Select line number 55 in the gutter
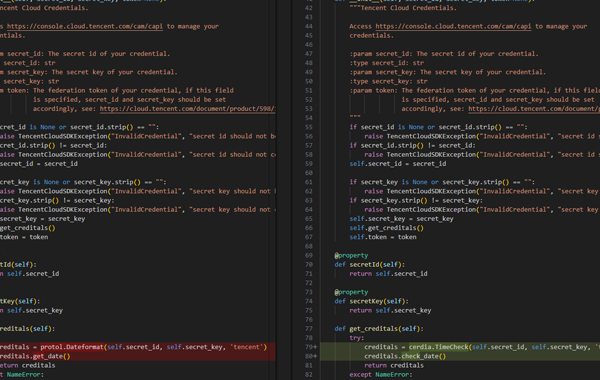600x380 pixels. [309, 127]
